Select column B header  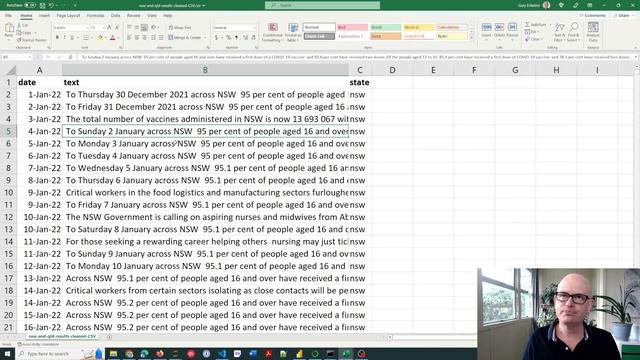tap(205, 70)
